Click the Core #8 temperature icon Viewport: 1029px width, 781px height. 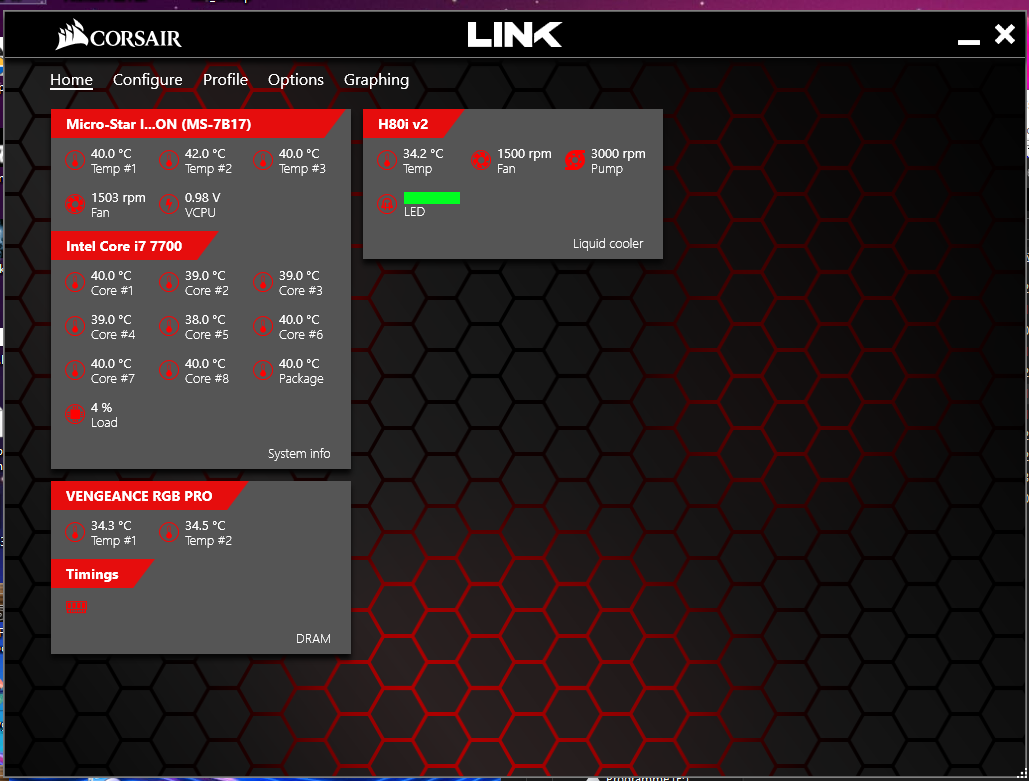tap(169, 370)
